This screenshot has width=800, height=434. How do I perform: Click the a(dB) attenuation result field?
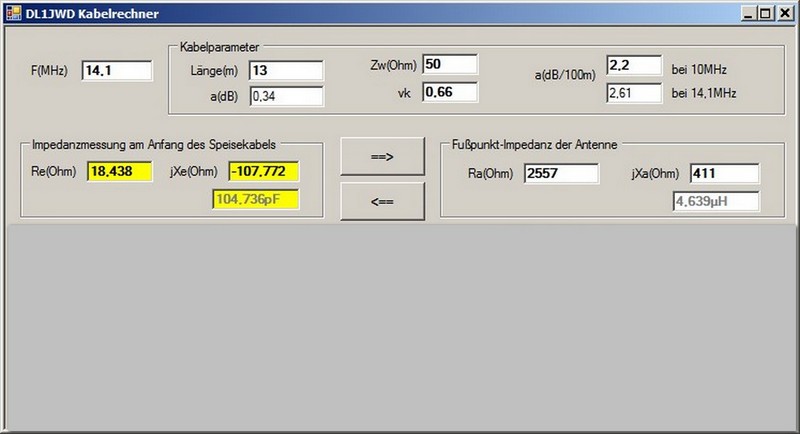click(x=286, y=96)
